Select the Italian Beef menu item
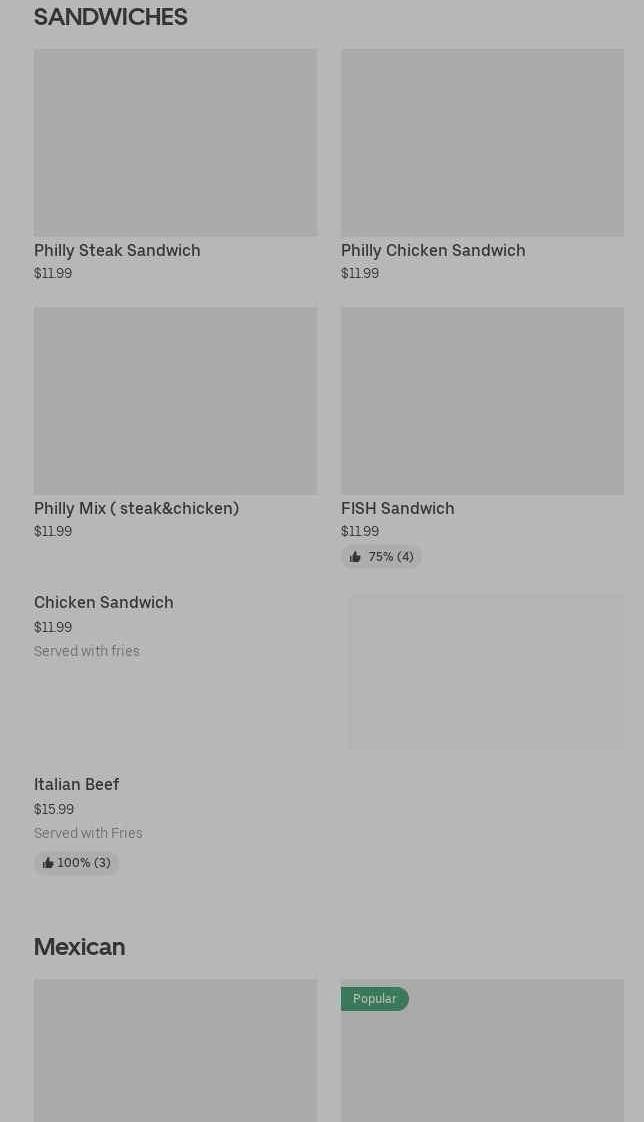 [x=76, y=784]
